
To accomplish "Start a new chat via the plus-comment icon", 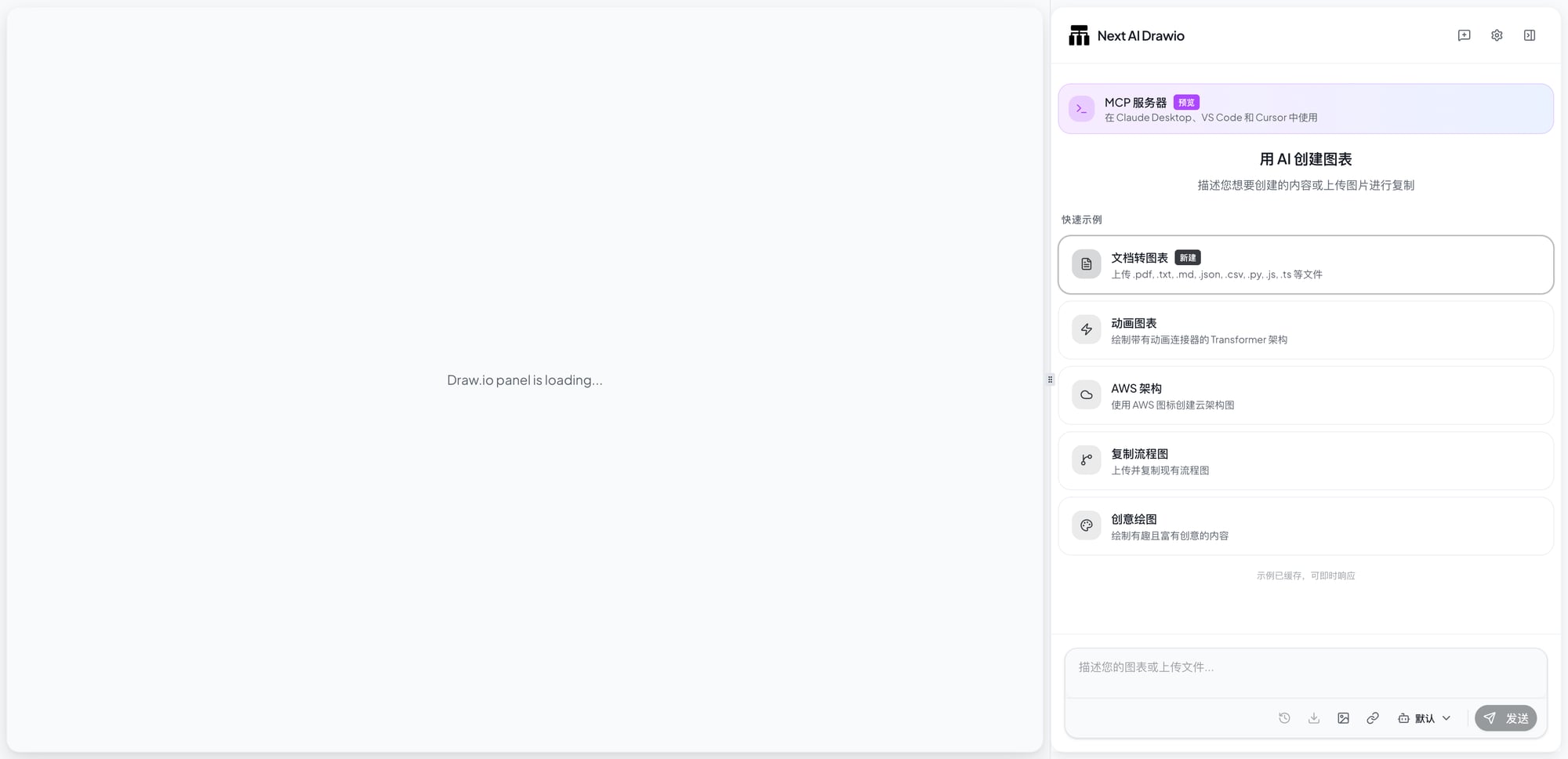I will (x=1463, y=34).
